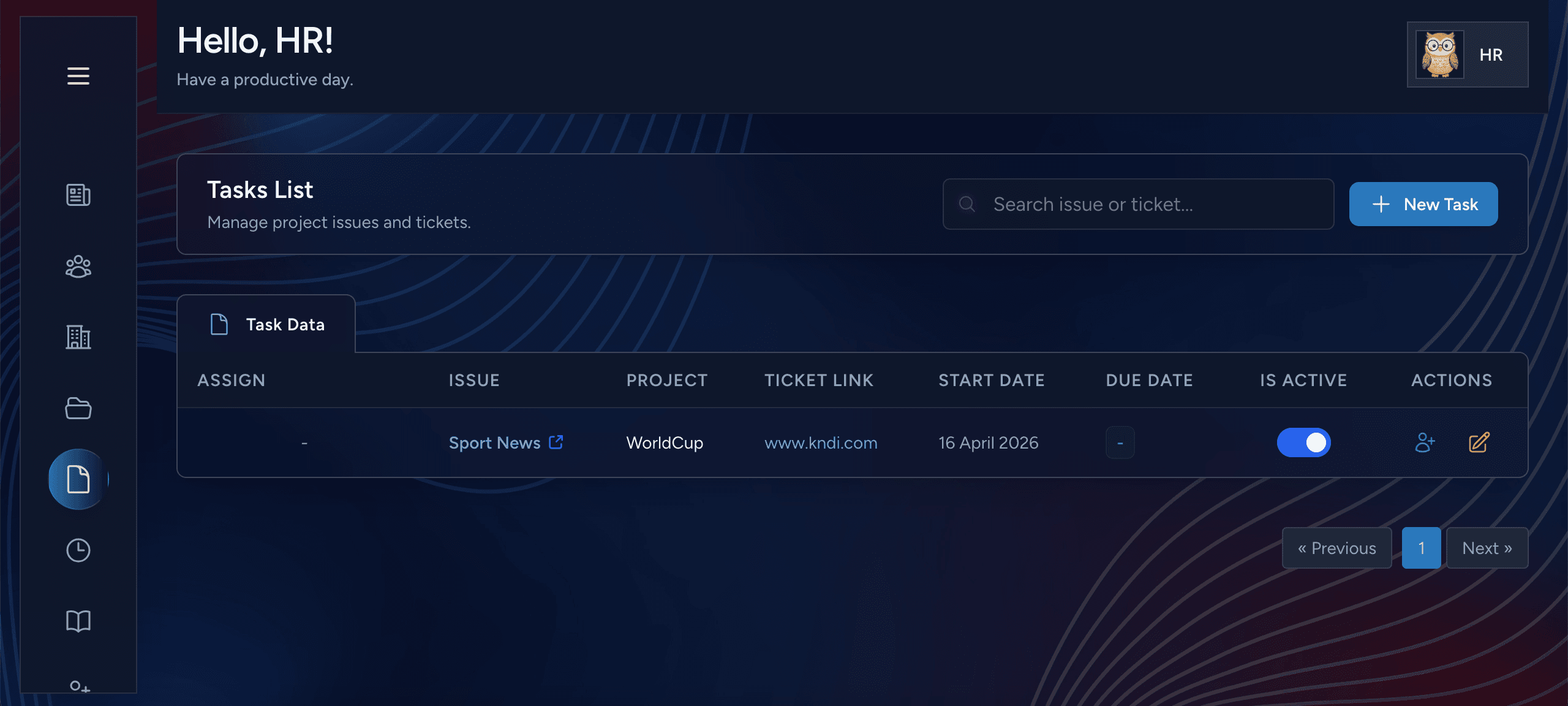The width and height of the screenshot is (1568, 706).
Task: Edit the Sport News task
Action: 1479,442
